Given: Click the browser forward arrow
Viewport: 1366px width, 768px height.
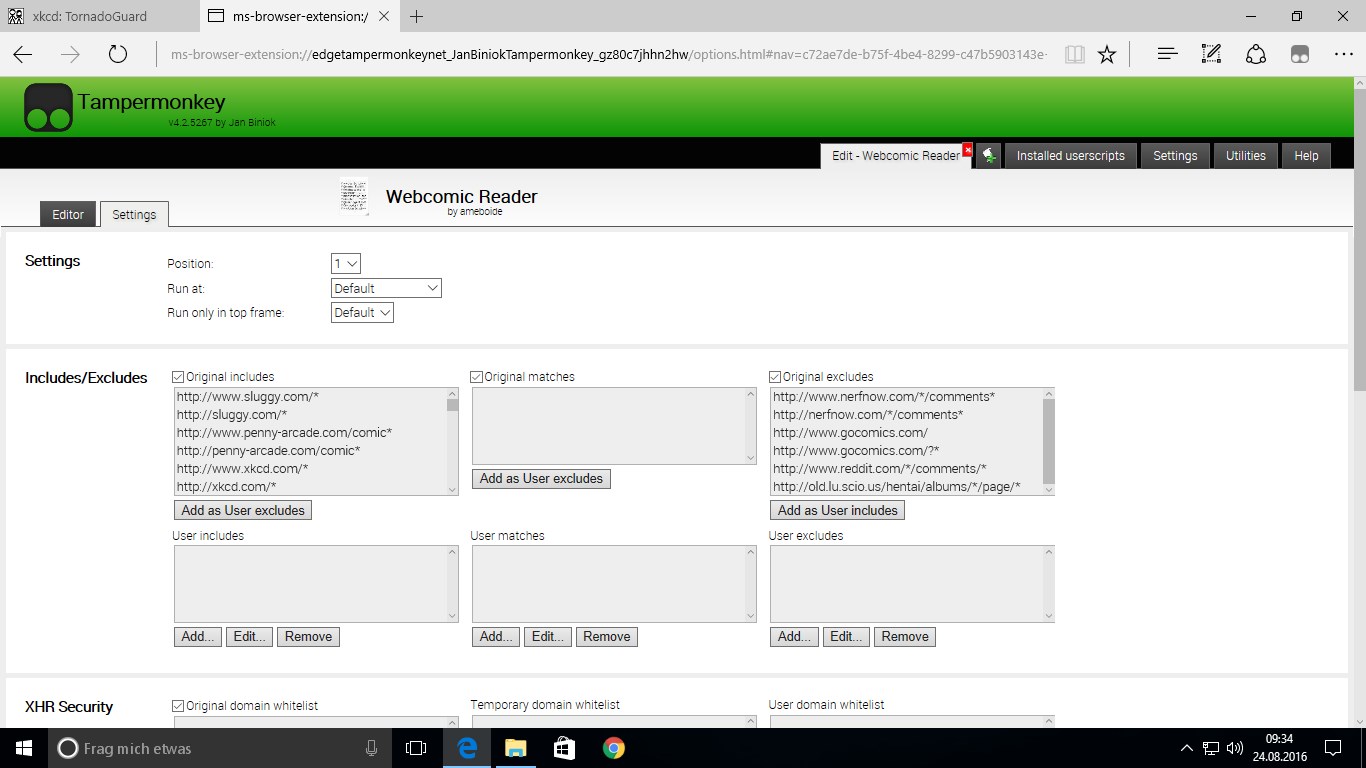Looking at the screenshot, I should (70, 54).
